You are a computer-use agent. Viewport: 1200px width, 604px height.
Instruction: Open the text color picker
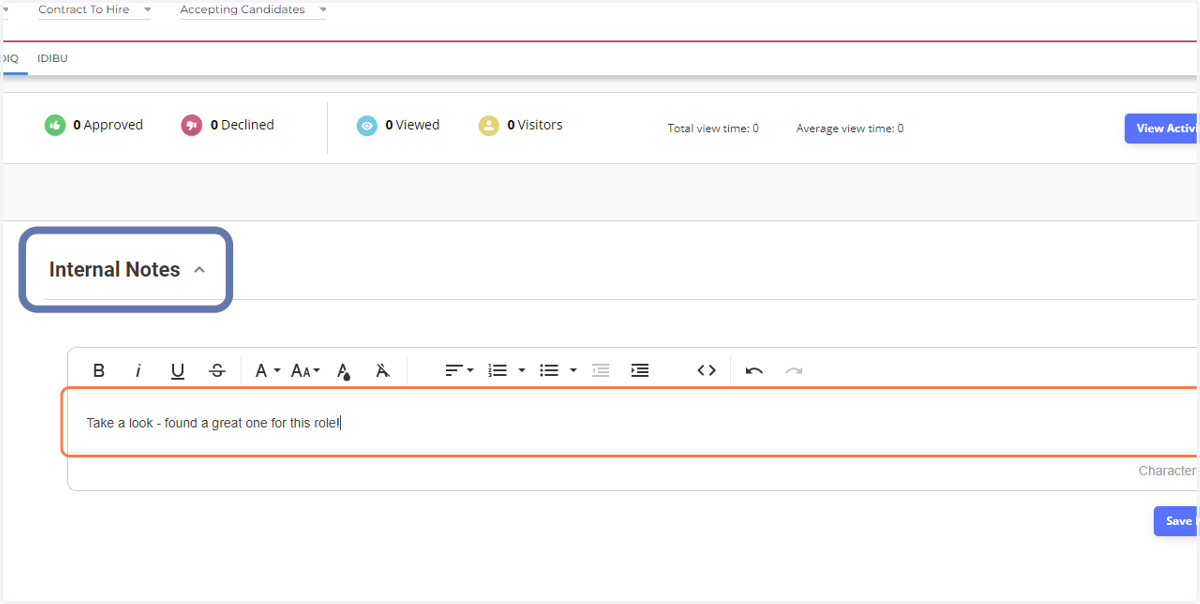coord(343,371)
